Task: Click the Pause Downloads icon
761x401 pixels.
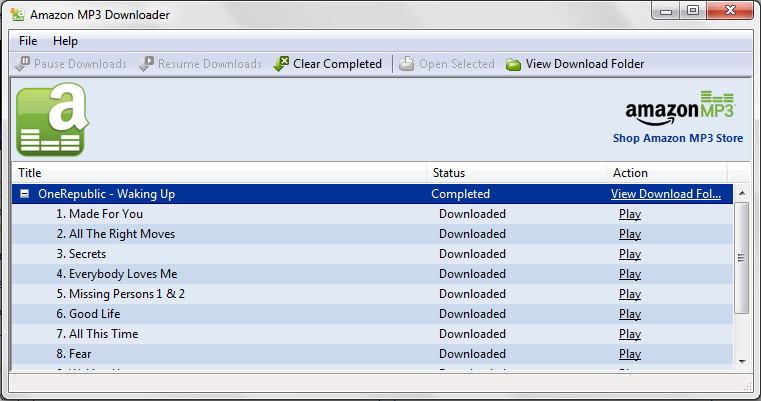Action: point(22,64)
